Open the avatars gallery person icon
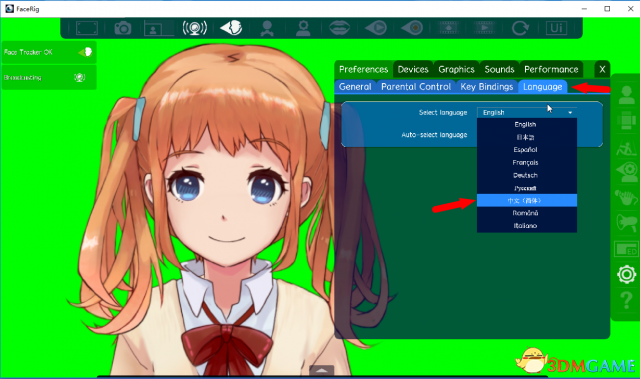This screenshot has height=379, width=640. [627, 95]
